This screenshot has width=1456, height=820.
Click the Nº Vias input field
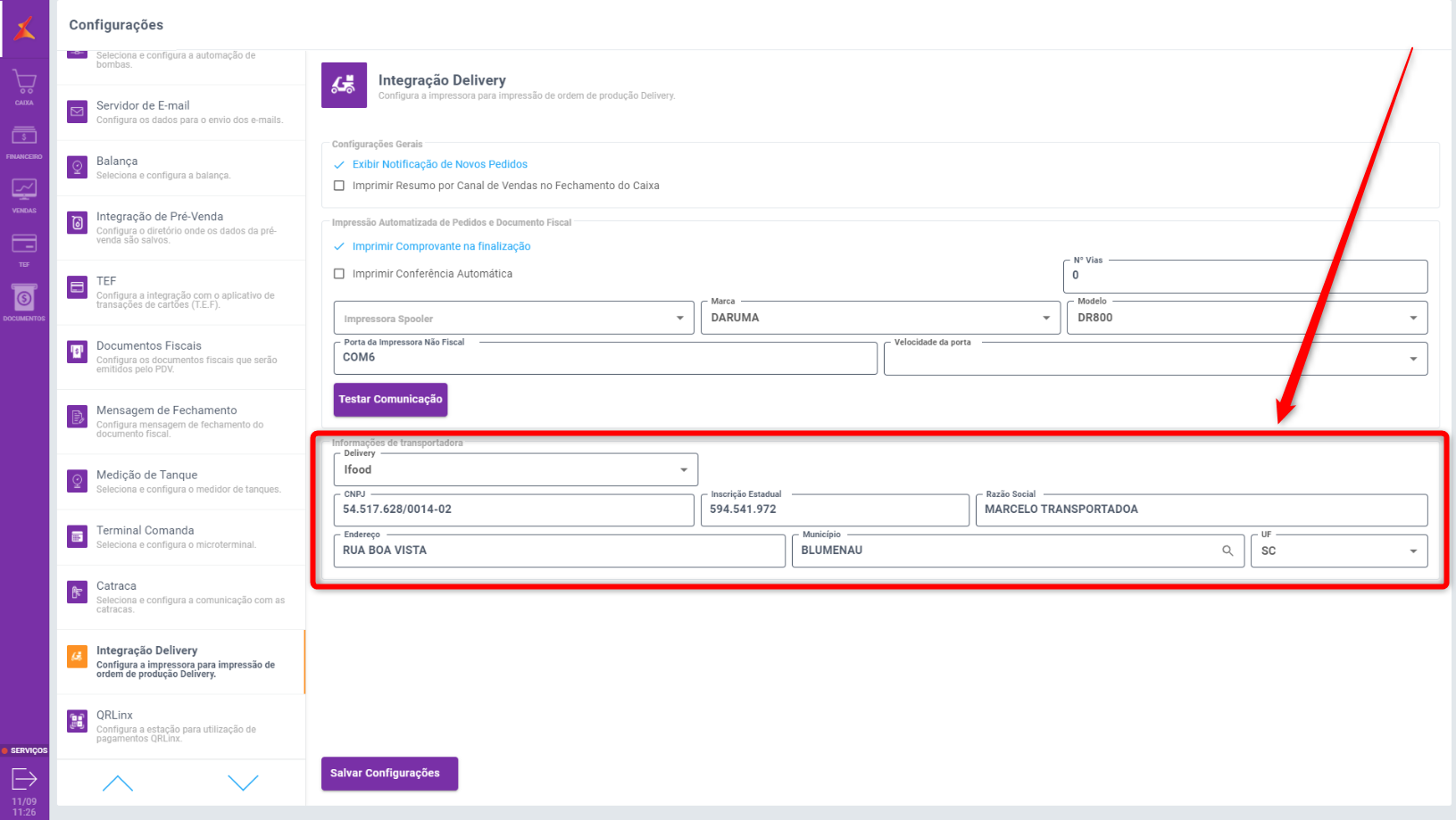pyautogui.click(x=1245, y=277)
